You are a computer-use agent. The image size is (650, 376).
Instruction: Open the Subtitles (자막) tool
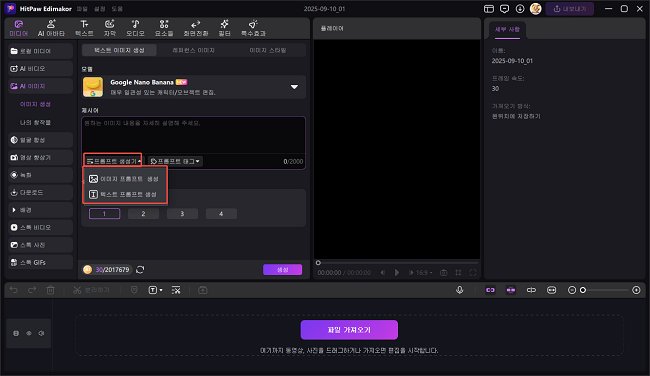(110, 28)
